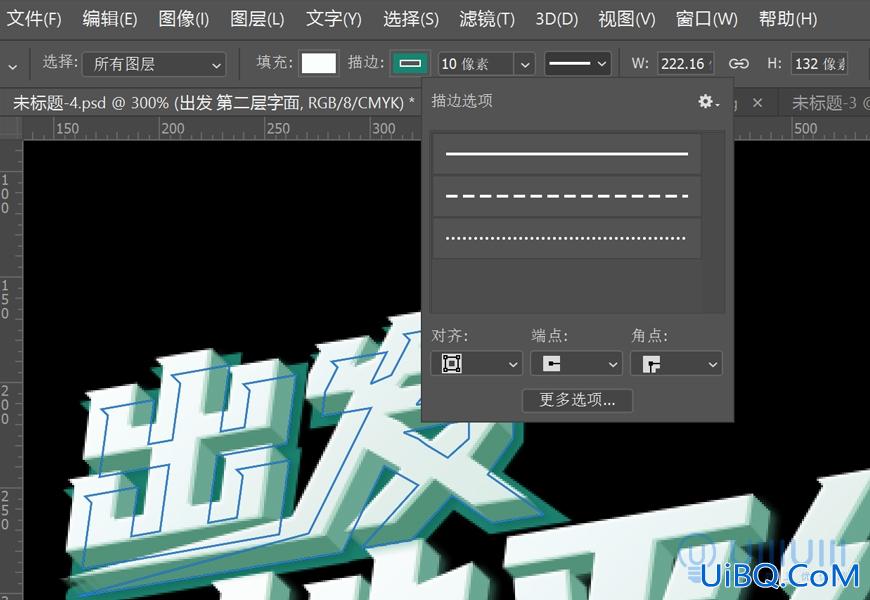This screenshot has height=600, width=870.
Task: Edit the H height value field
Action: 820,63
